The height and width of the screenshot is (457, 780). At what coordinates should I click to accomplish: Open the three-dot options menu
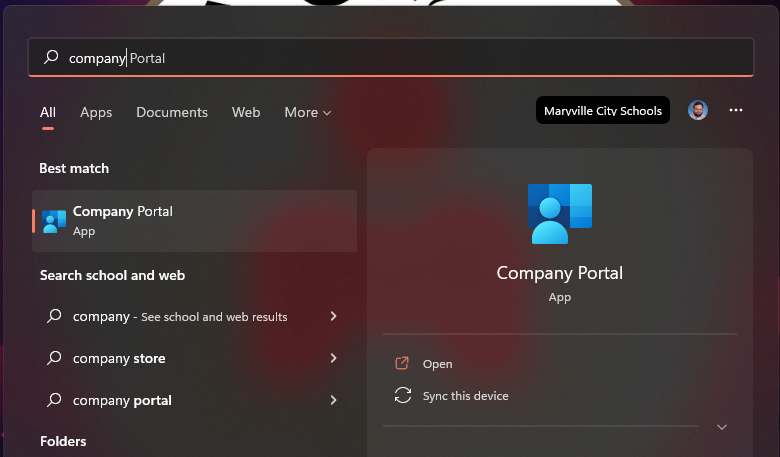[736, 110]
